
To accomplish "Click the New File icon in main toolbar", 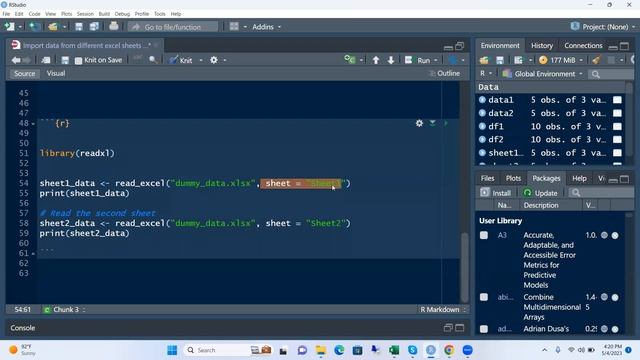I will (x=9, y=27).
